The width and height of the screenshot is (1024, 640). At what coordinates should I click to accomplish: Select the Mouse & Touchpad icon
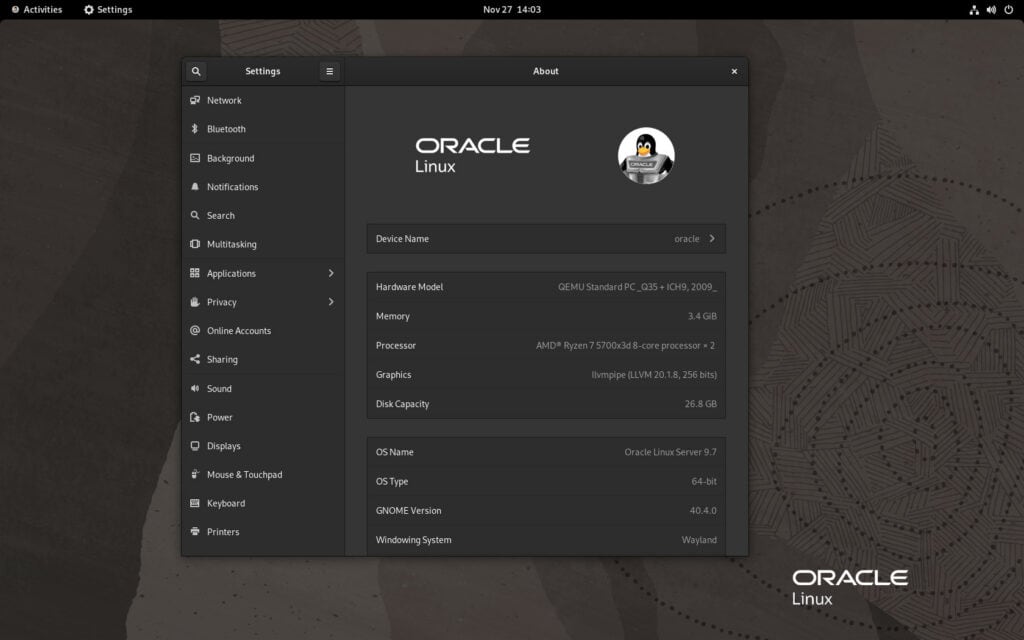click(194, 474)
